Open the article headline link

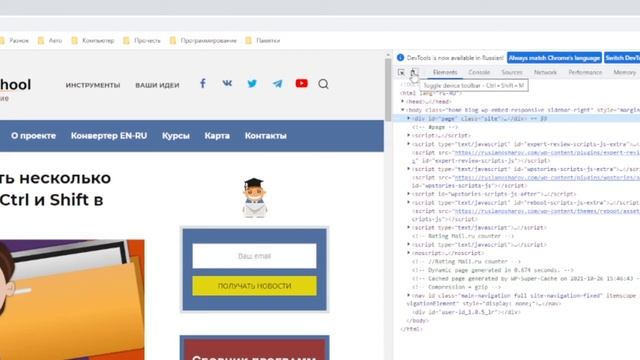(56, 189)
